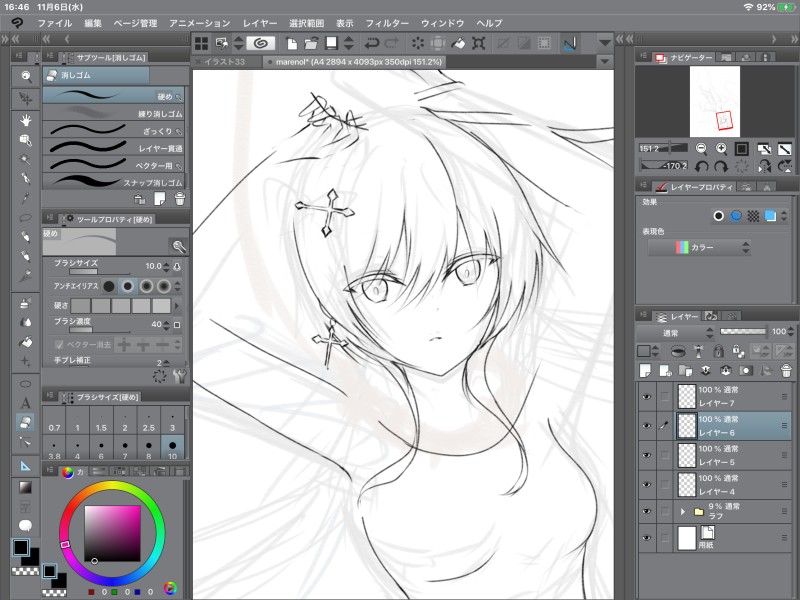Click the Redo arrow in command bar
Viewport: 800px width, 600px height.
click(x=392, y=43)
